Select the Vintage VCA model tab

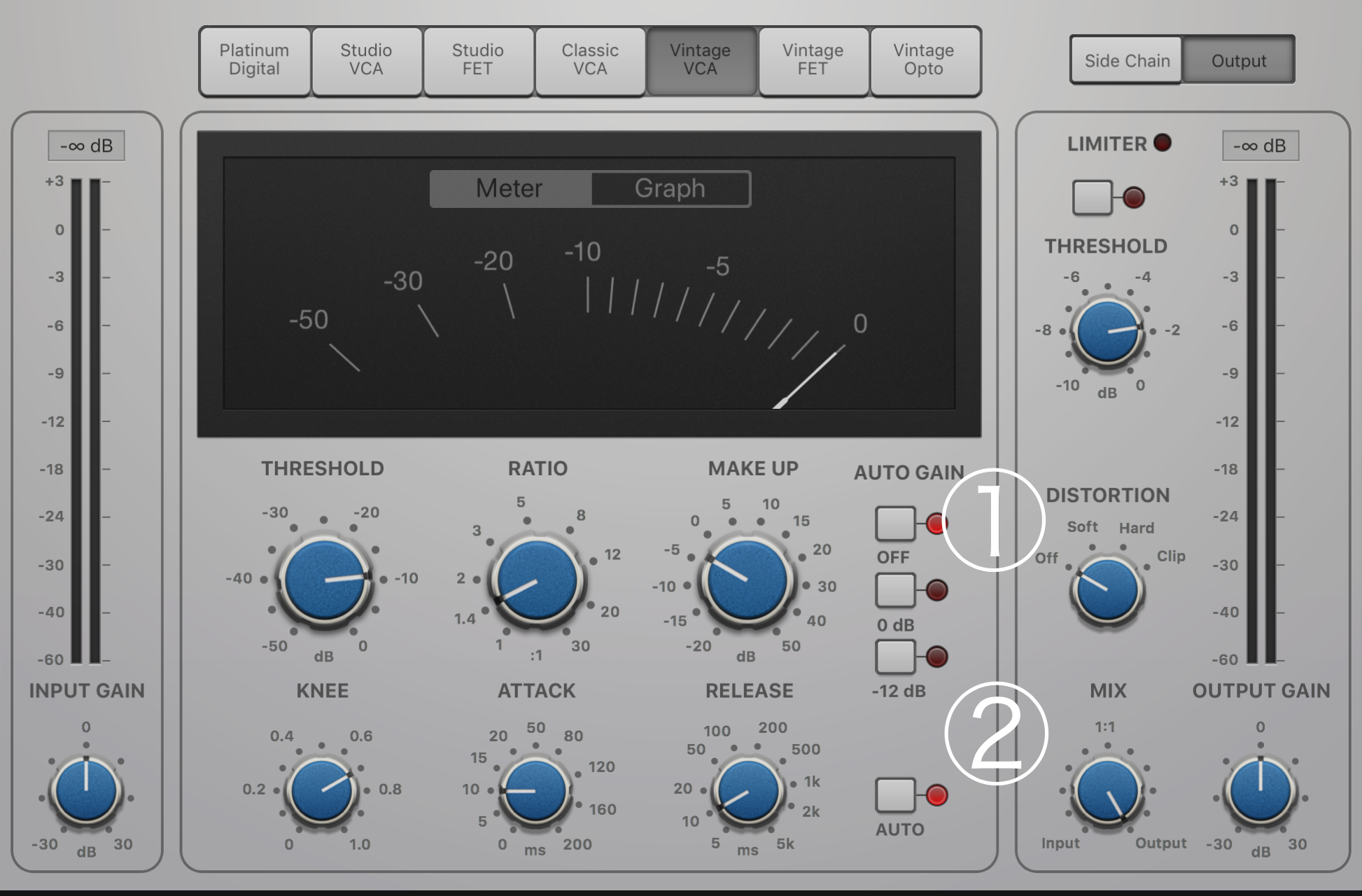coord(701,60)
